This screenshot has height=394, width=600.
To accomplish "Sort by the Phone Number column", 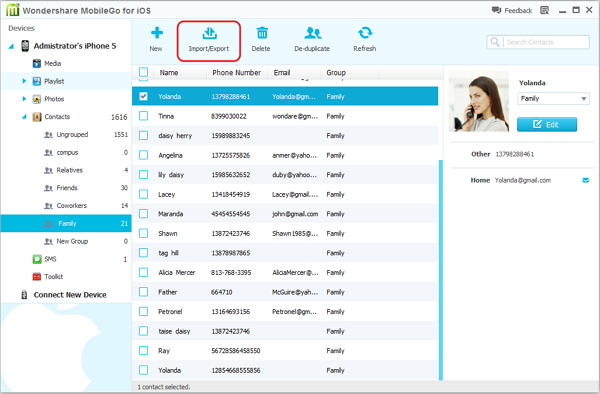I will pos(236,73).
